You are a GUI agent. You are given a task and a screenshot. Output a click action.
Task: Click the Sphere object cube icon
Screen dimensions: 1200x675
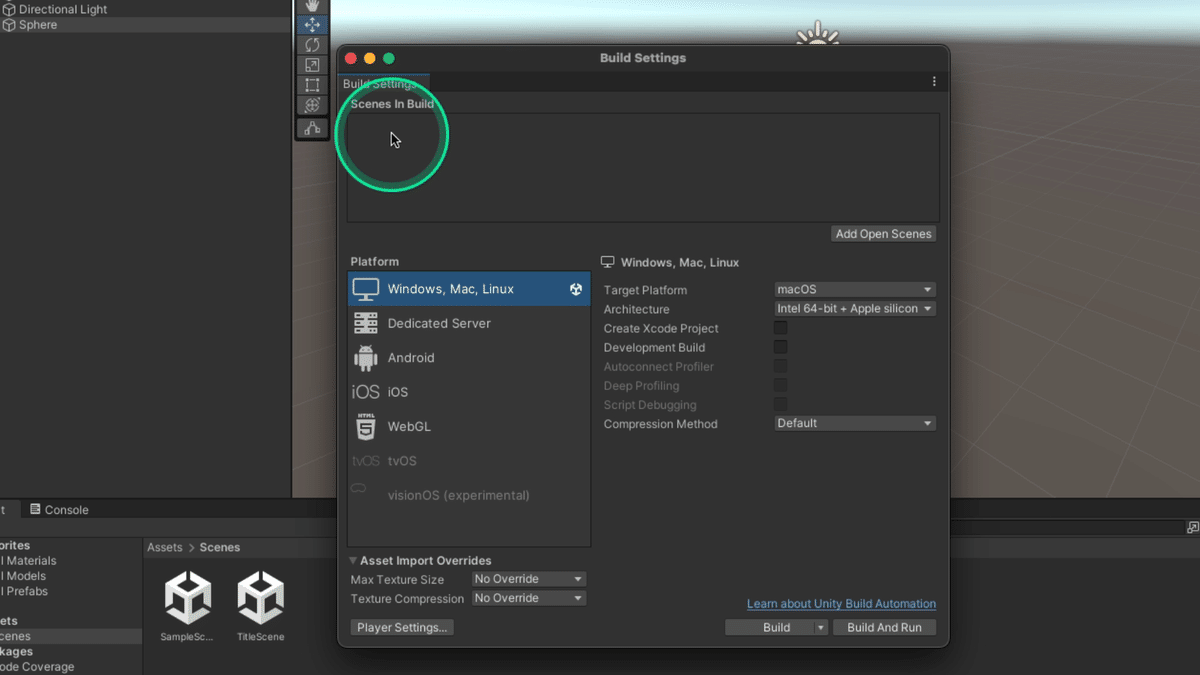[x=9, y=25]
